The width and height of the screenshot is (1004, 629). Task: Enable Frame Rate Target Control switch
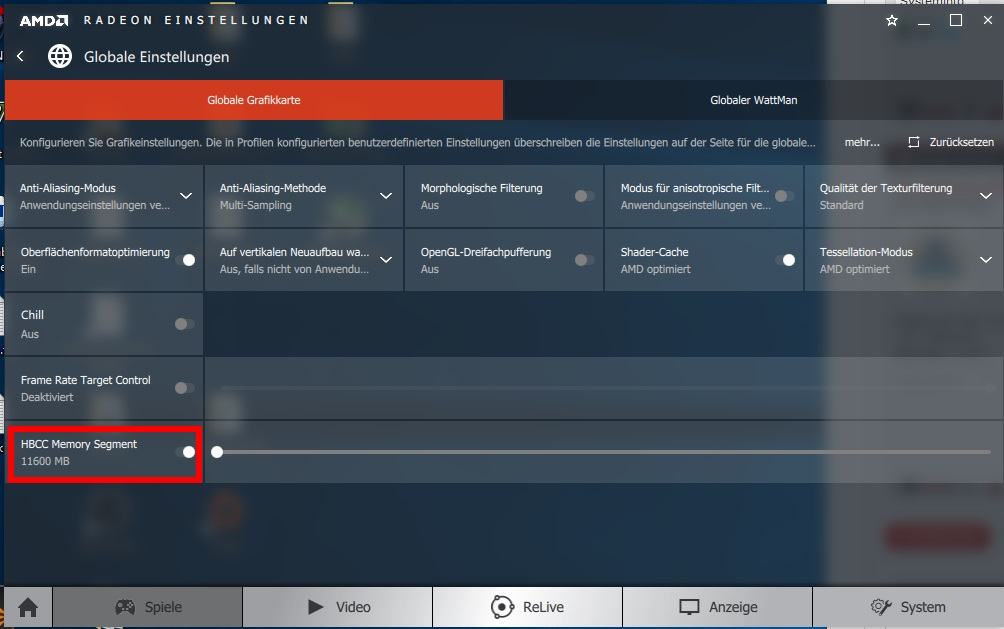tap(184, 388)
